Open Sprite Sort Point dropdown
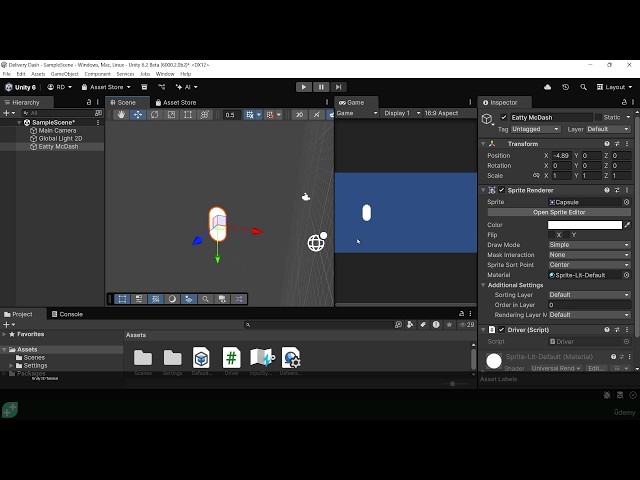 589,265
